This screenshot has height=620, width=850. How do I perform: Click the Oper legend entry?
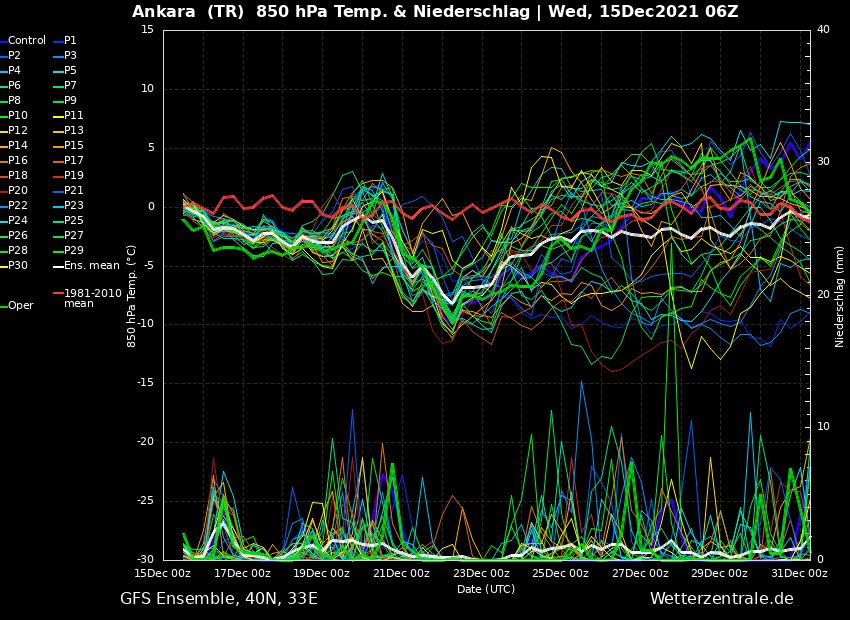click(x=18, y=306)
